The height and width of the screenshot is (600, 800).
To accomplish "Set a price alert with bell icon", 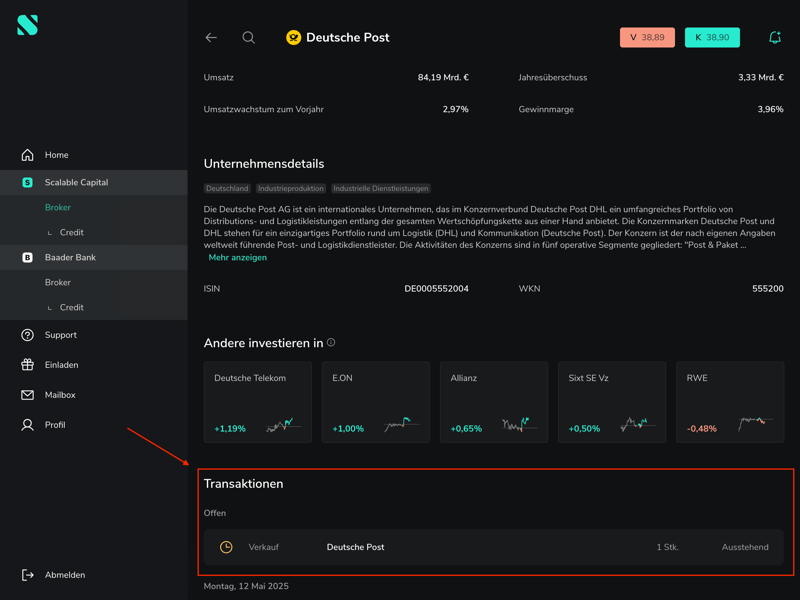I will click(774, 37).
